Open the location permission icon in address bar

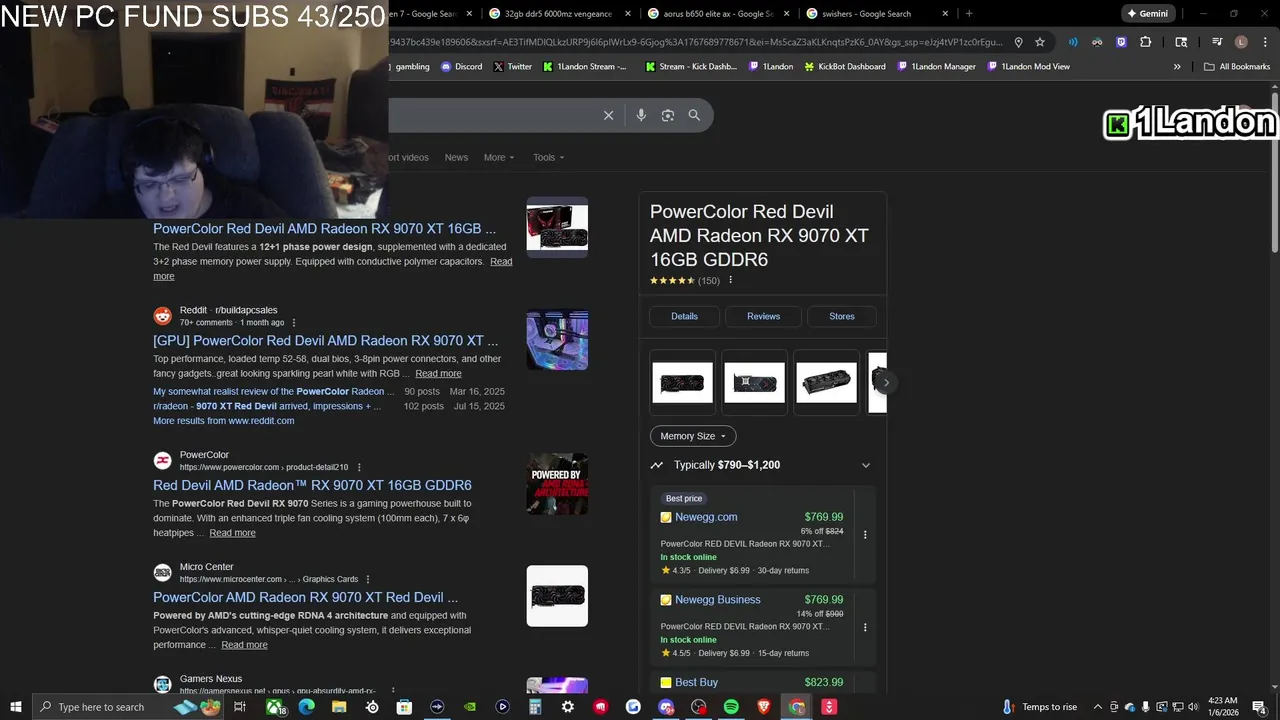pos(1018,42)
